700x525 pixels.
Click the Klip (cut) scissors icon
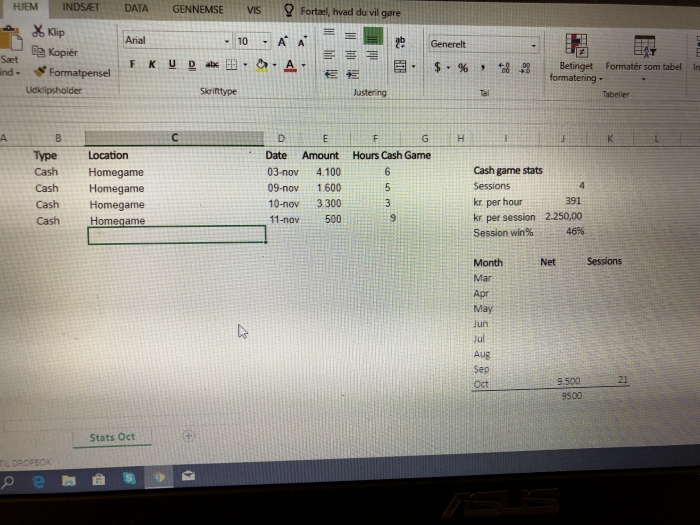pos(38,31)
